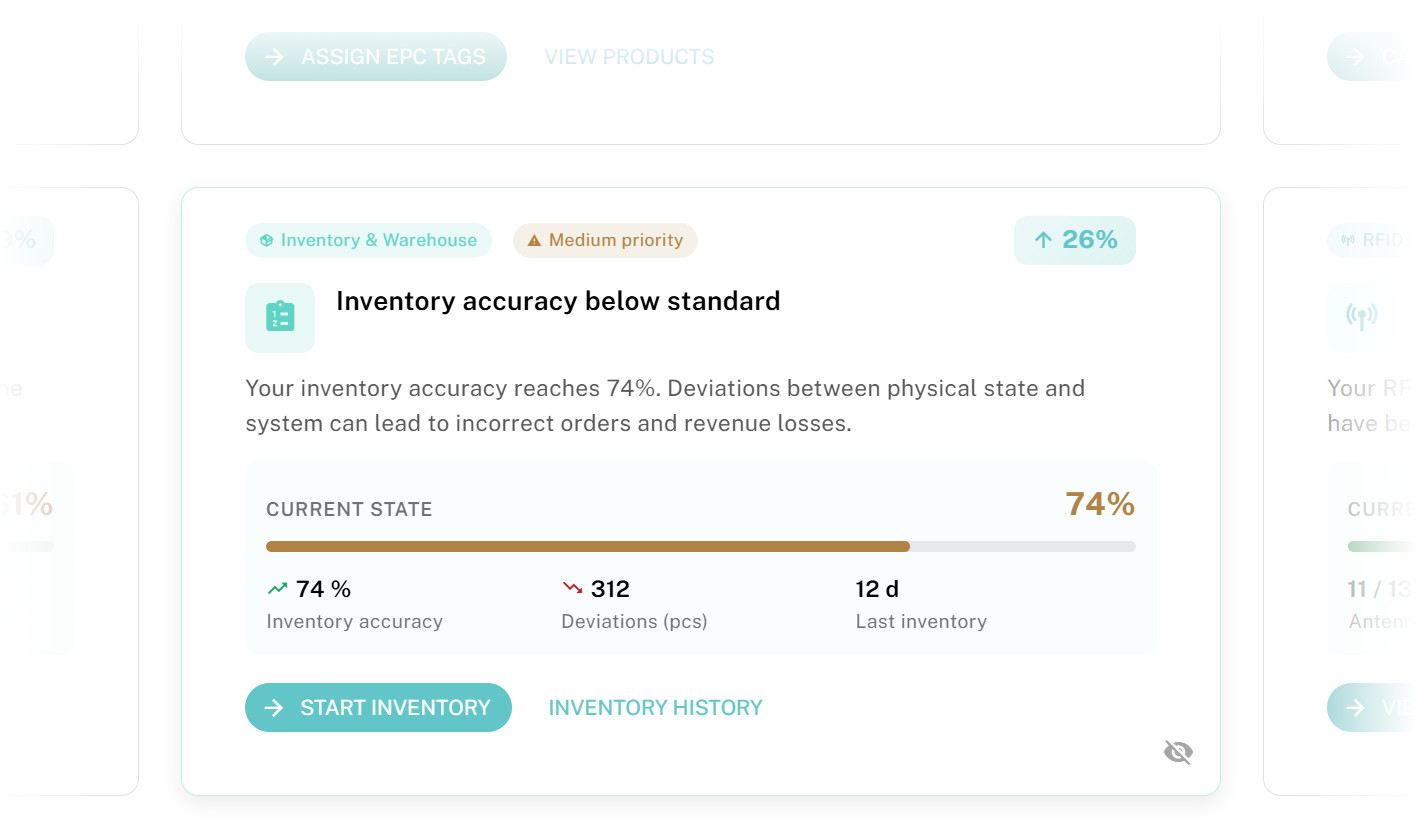Click the warning triangle in Medium priority badge
This screenshot has width=1419, height=840.
(x=534, y=241)
